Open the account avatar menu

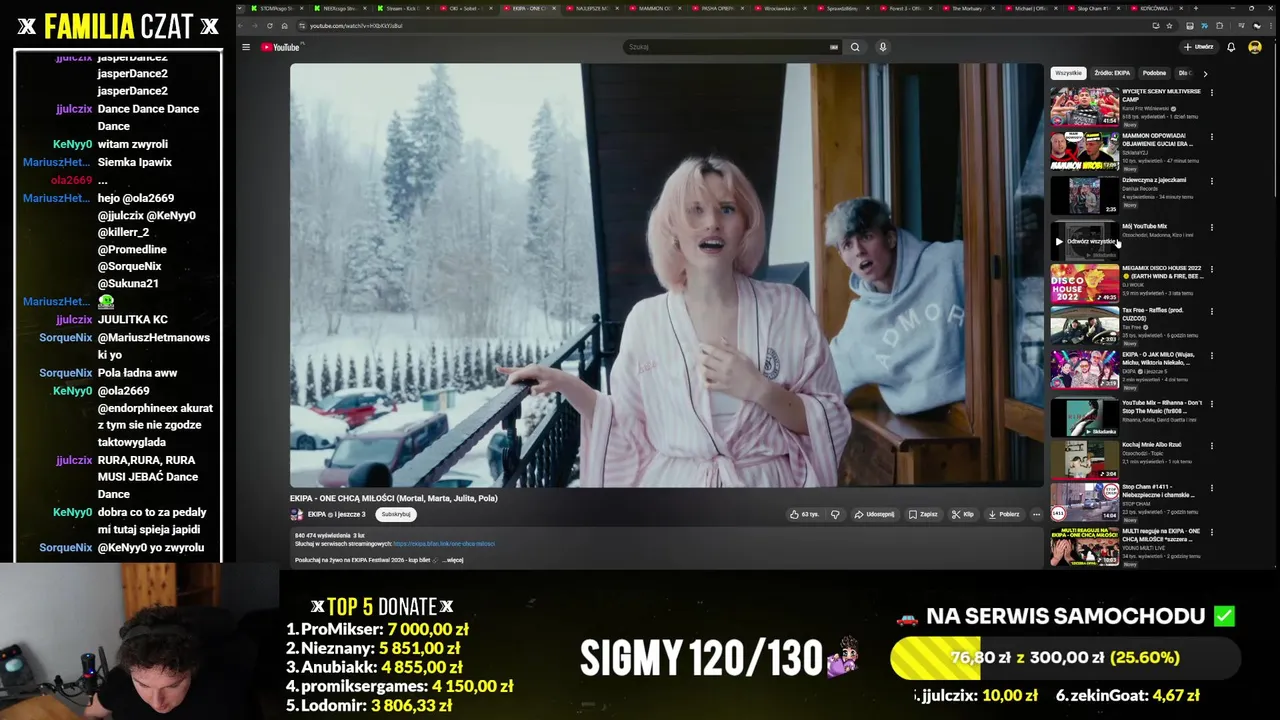click(1255, 47)
